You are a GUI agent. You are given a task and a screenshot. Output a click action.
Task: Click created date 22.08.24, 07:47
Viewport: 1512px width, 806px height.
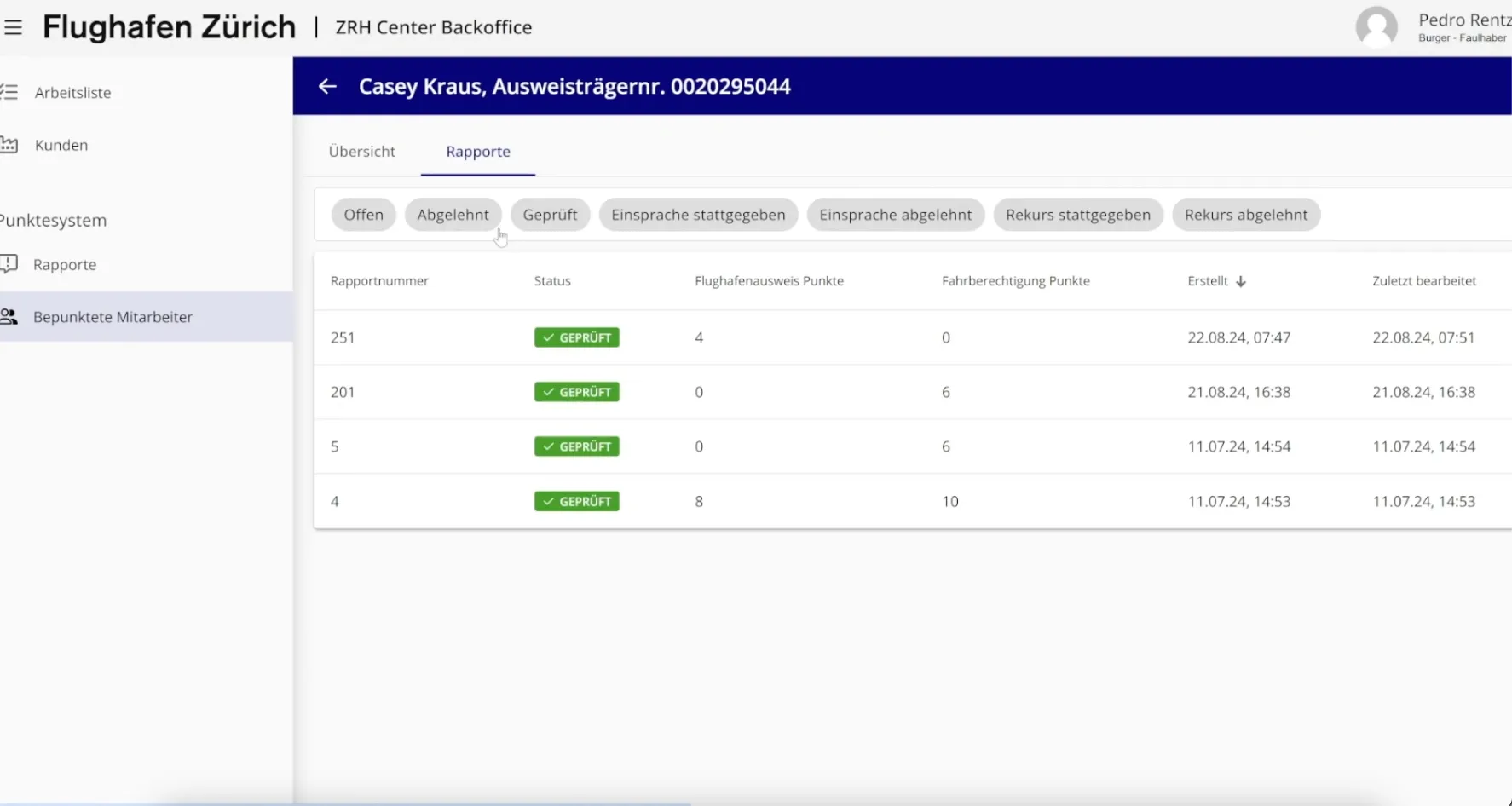(x=1239, y=337)
